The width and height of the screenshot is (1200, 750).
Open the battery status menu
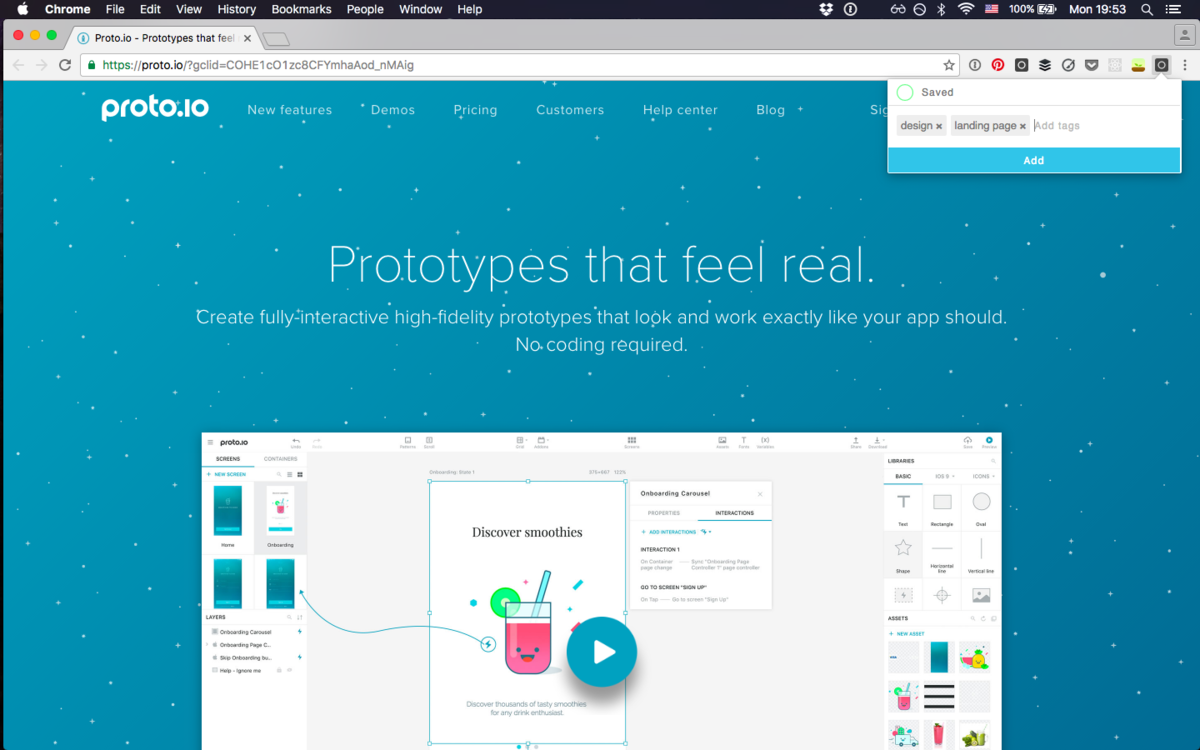coord(1033,9)
